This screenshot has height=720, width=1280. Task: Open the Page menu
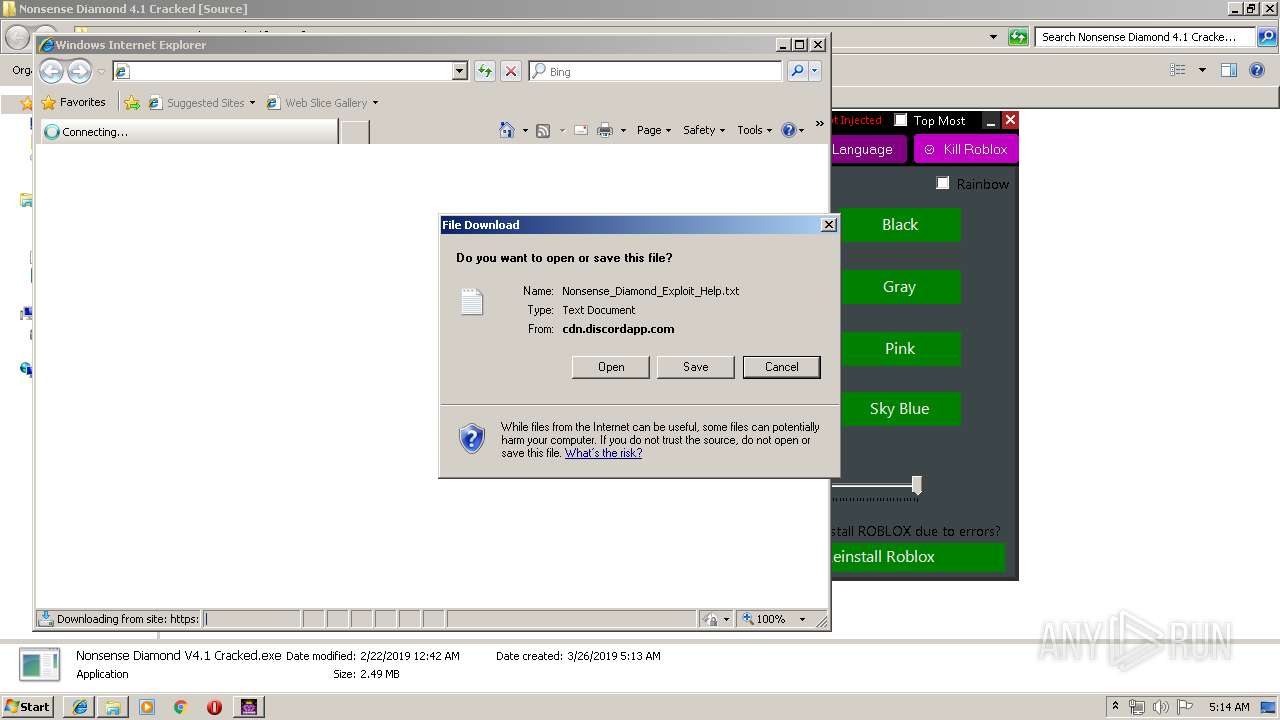[654, 130]
